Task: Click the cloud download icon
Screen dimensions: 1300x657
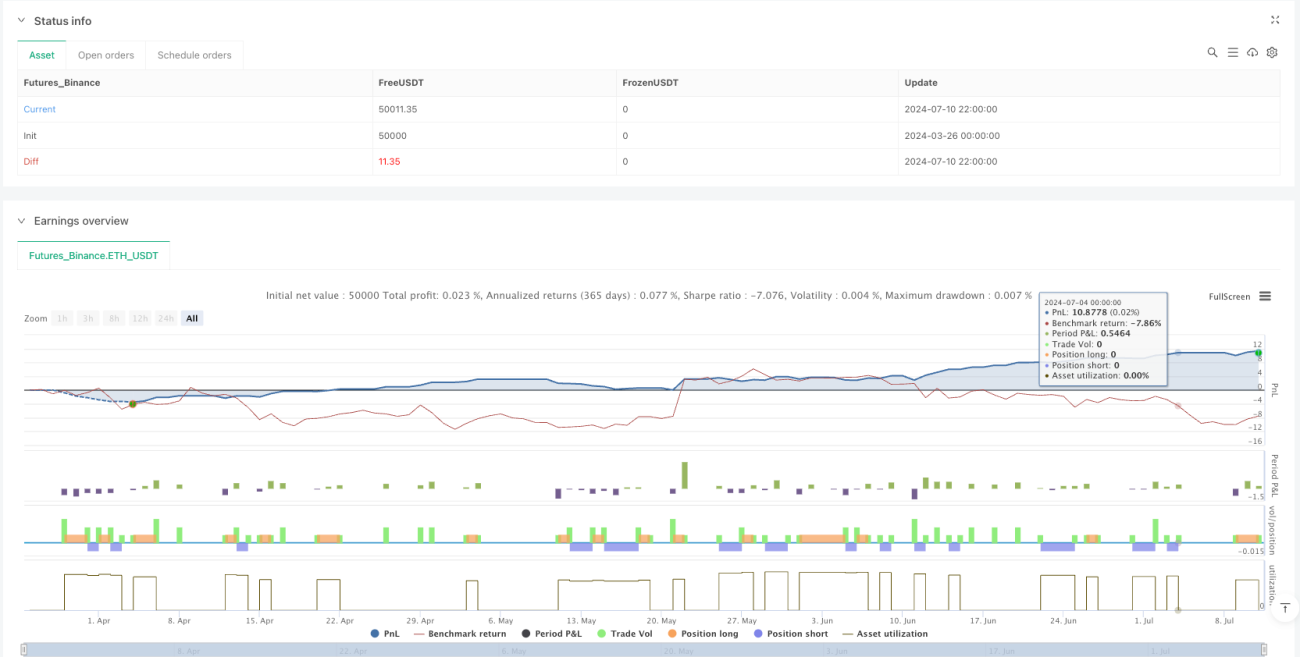Action: [1252, 52]
